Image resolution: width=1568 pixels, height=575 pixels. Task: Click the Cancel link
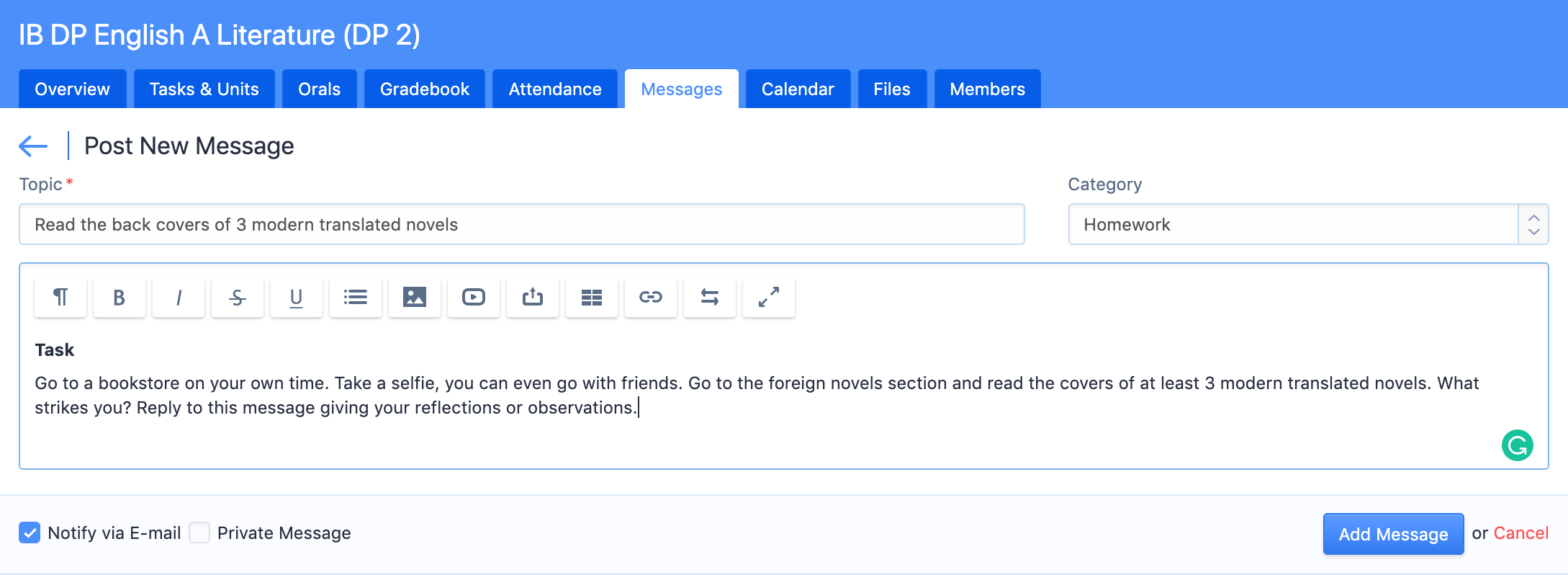pyautogui.click(x=1521, y=533)
